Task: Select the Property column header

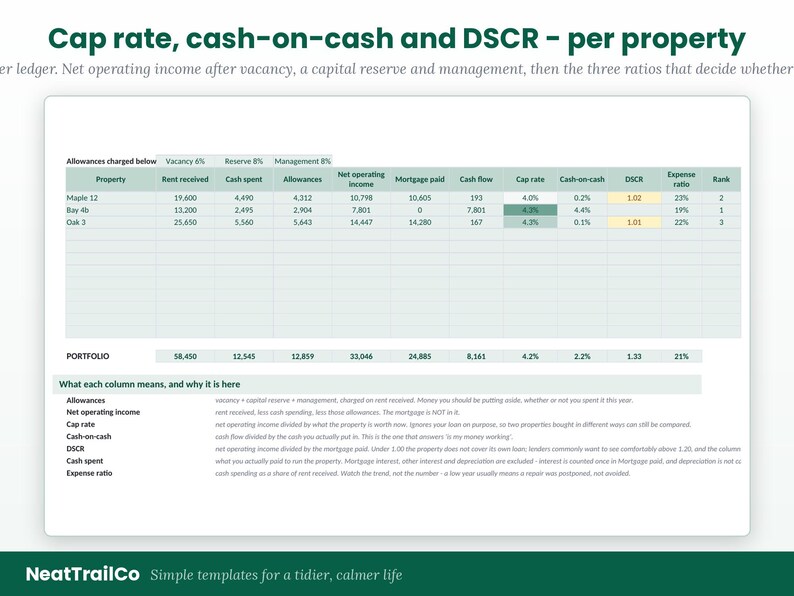Action: click(110, 179)
